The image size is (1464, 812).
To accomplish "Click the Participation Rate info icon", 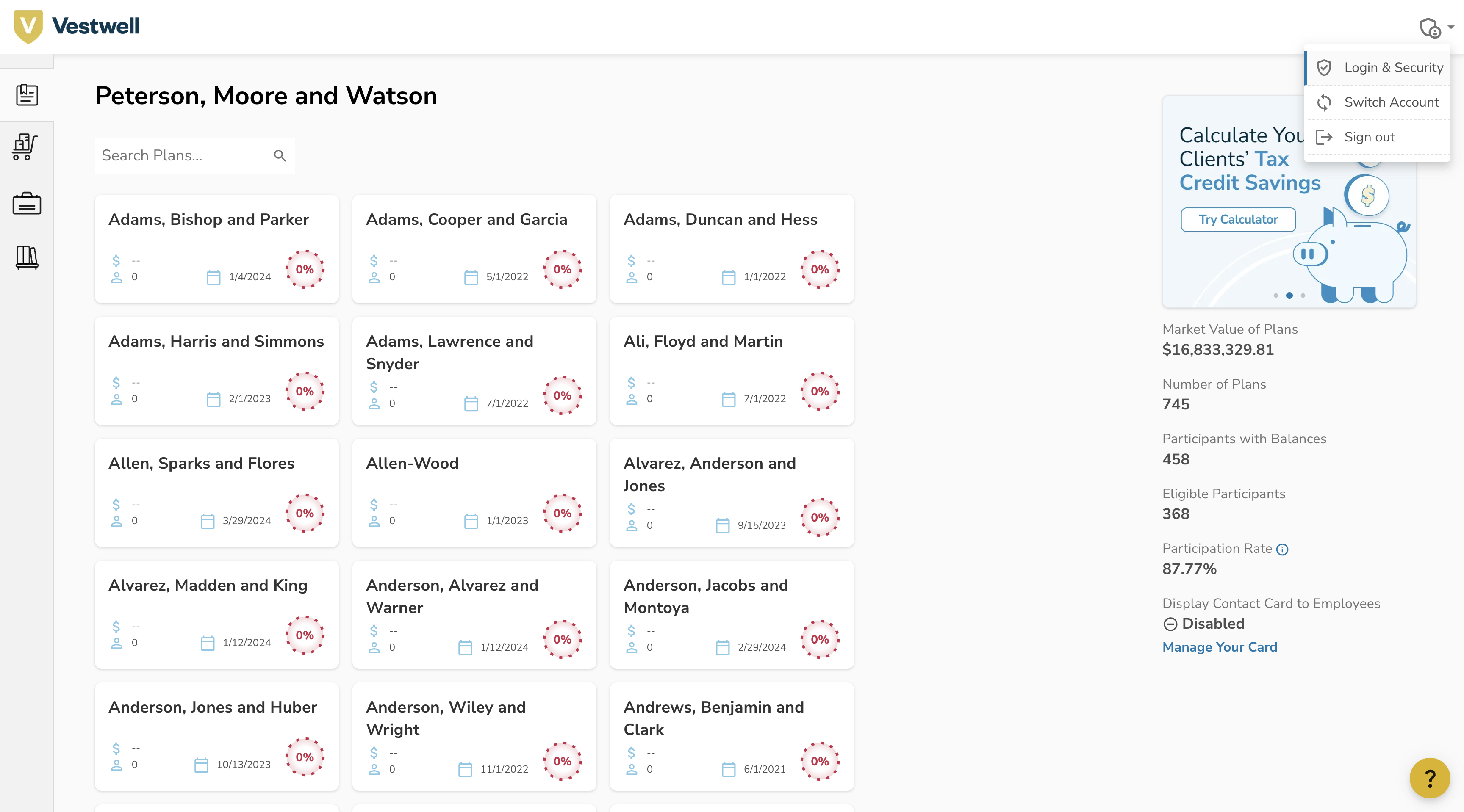I will tap(1282, 549).
